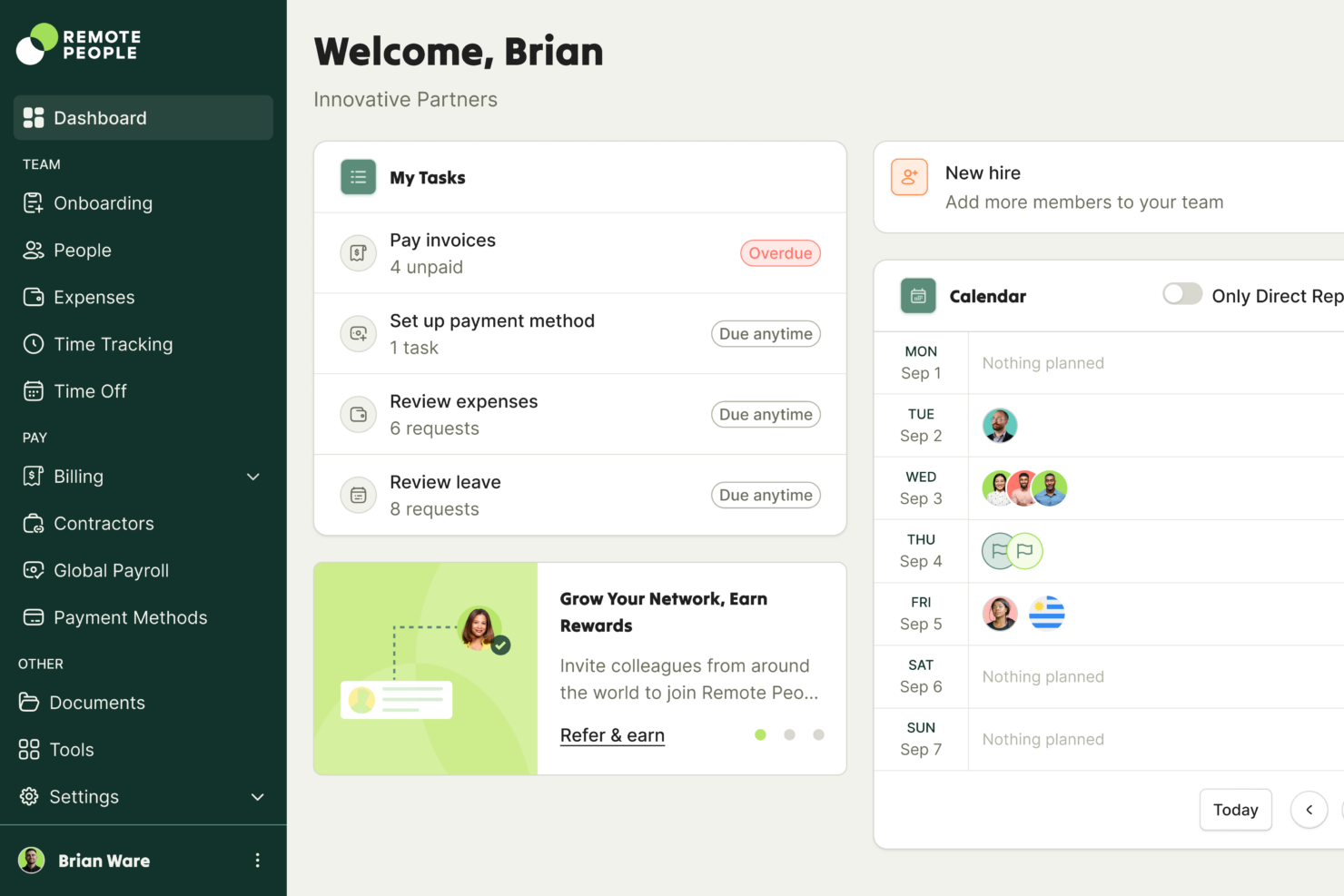
Task: Follow the Refer & earn link
Action: point(612,735)
